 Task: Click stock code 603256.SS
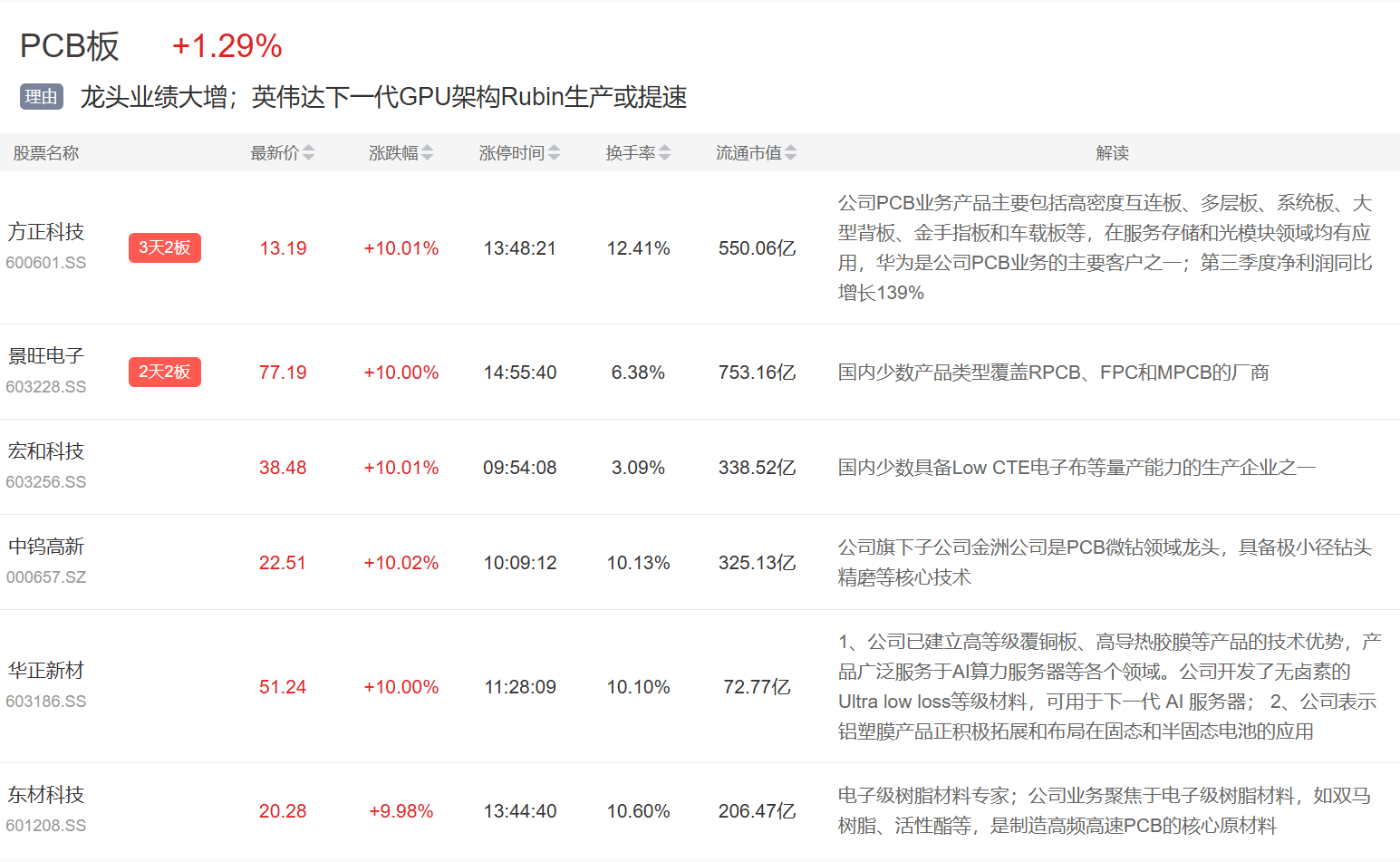pyautogui.click(x=46, y=482)
